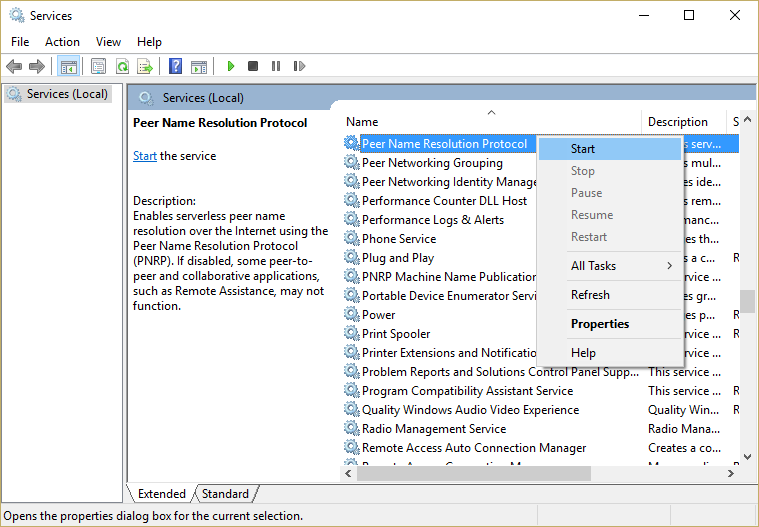This screenshot has height=527, width=759.
Task: Open the View menu in the menu bar
Action: click(108, 42)
